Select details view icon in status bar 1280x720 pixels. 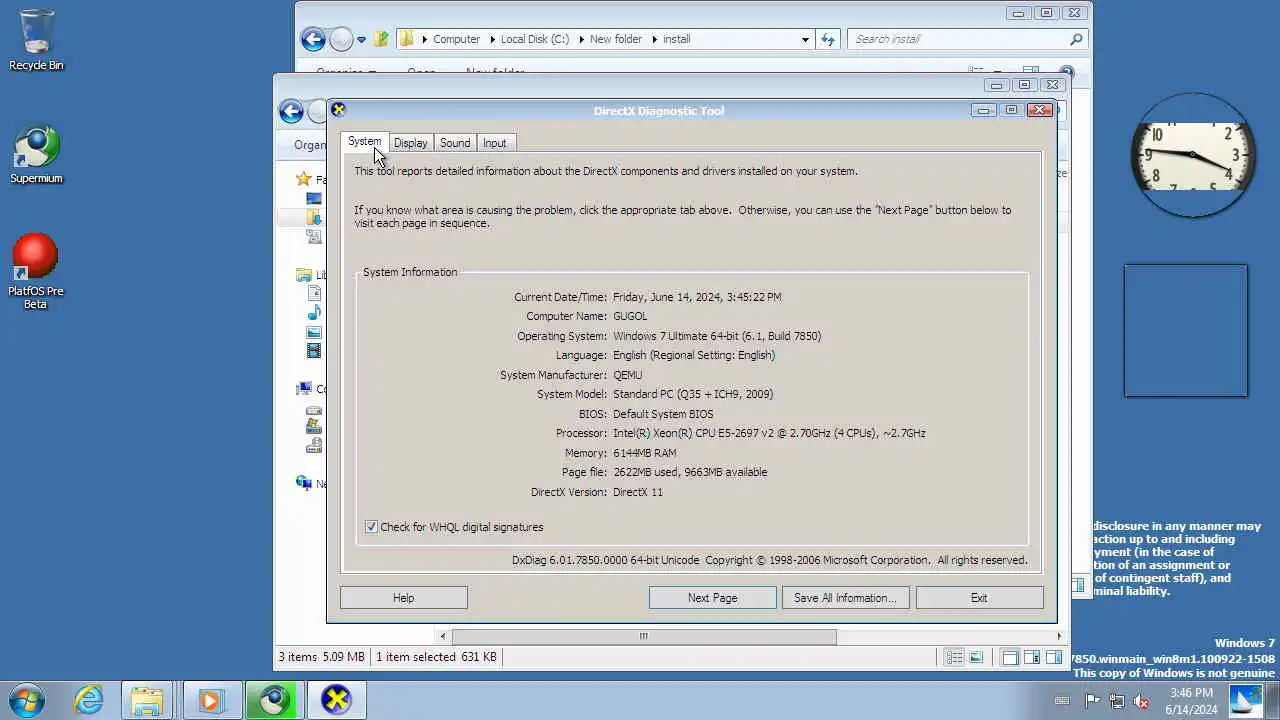click(955, 657)
